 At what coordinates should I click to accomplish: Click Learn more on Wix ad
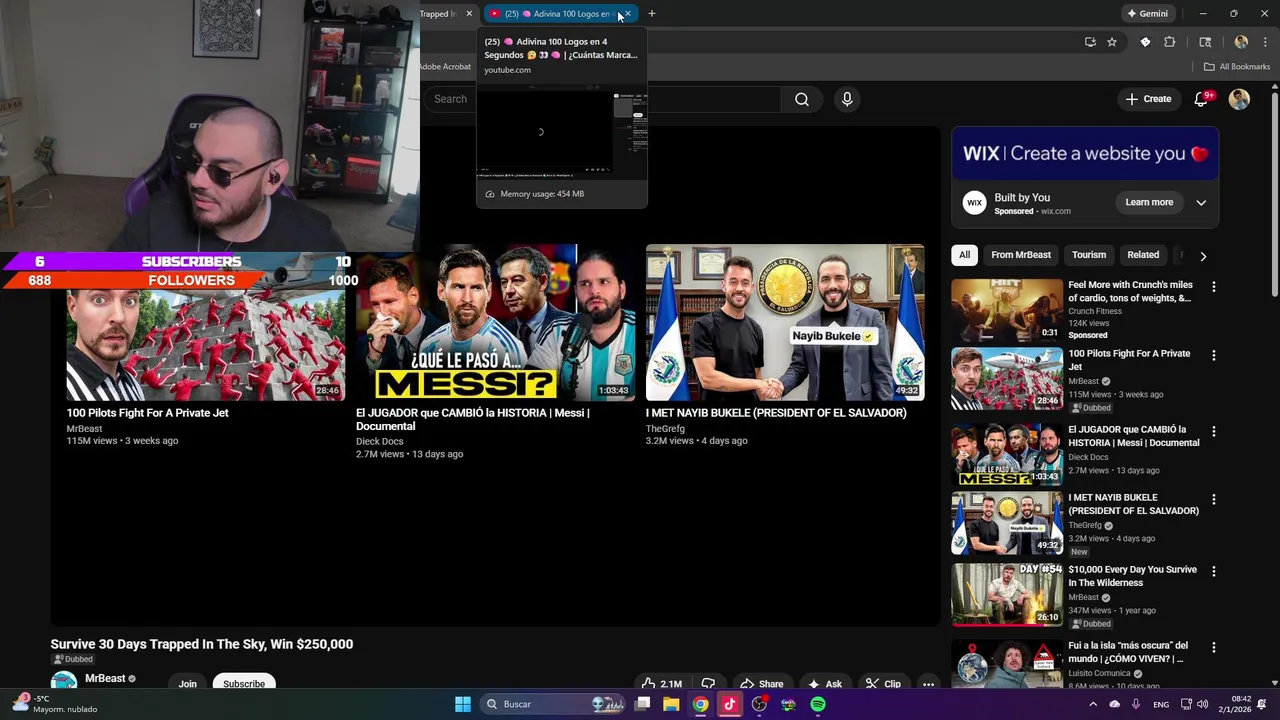1149,202
